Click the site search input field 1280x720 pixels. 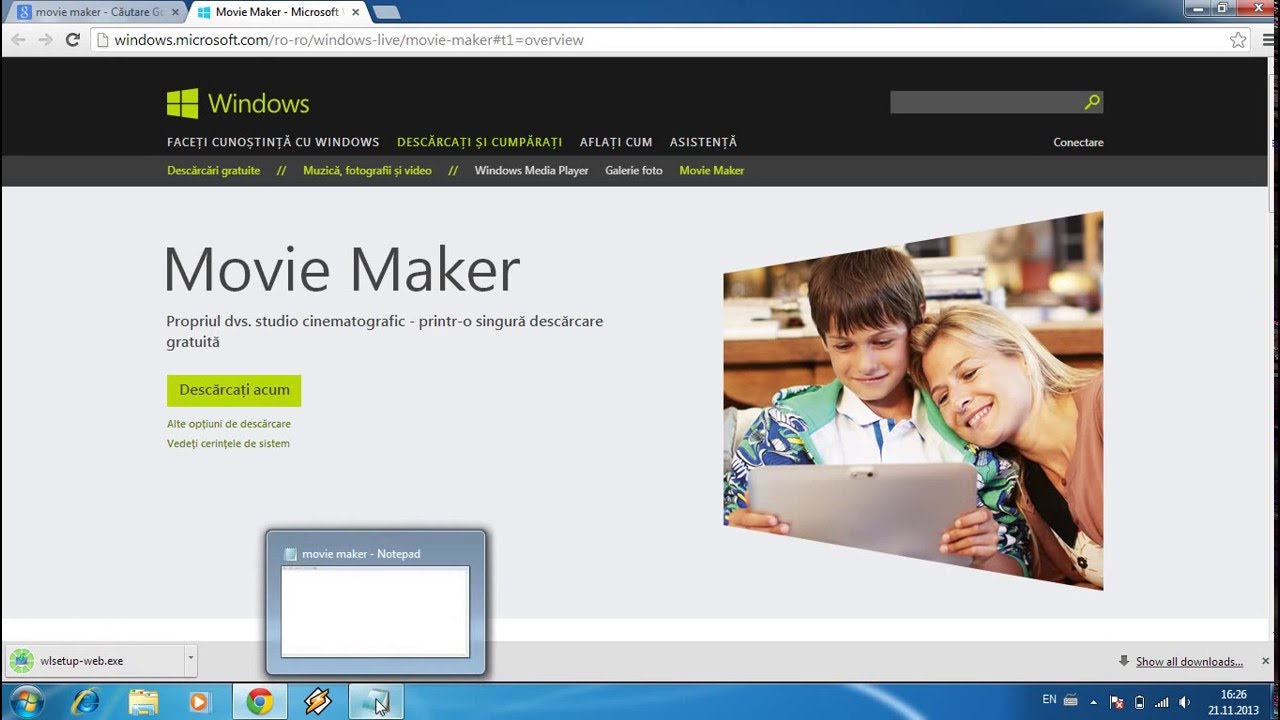point(986,102)
